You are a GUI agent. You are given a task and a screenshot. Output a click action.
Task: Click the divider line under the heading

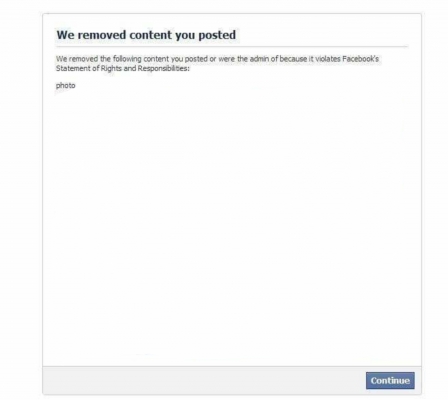(x=232, y=47)
